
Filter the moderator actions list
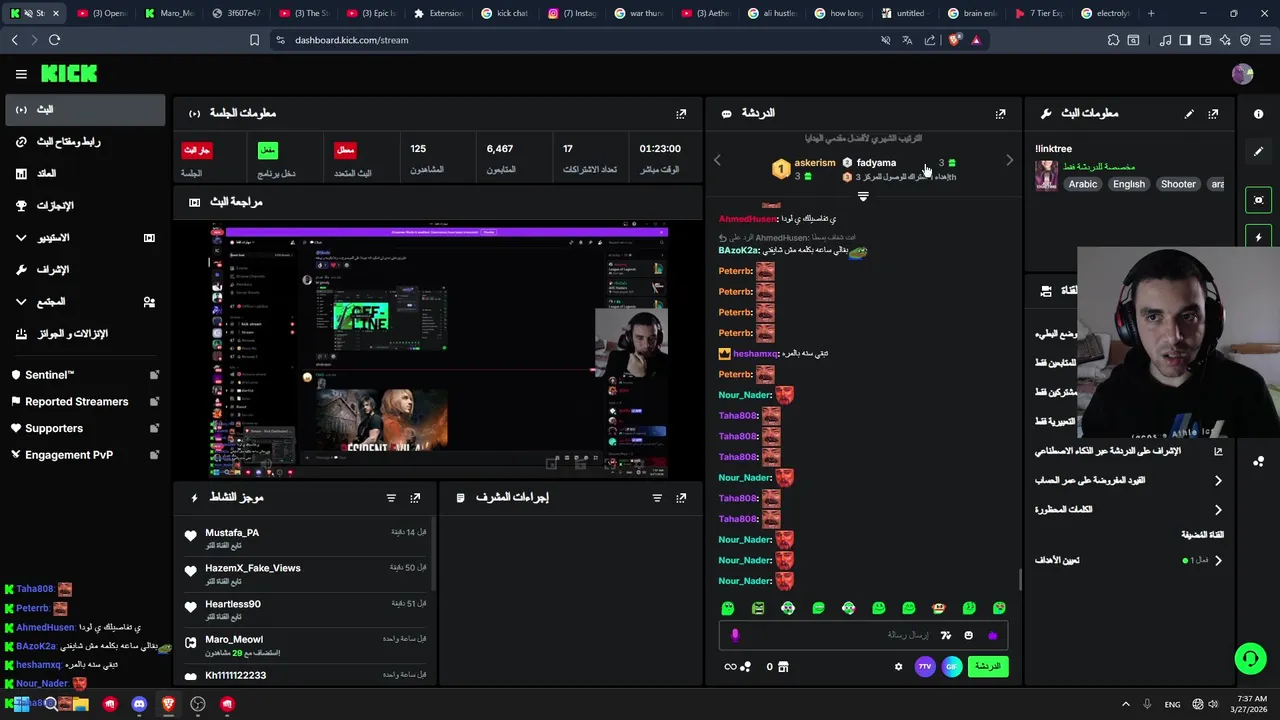point(657,498)
